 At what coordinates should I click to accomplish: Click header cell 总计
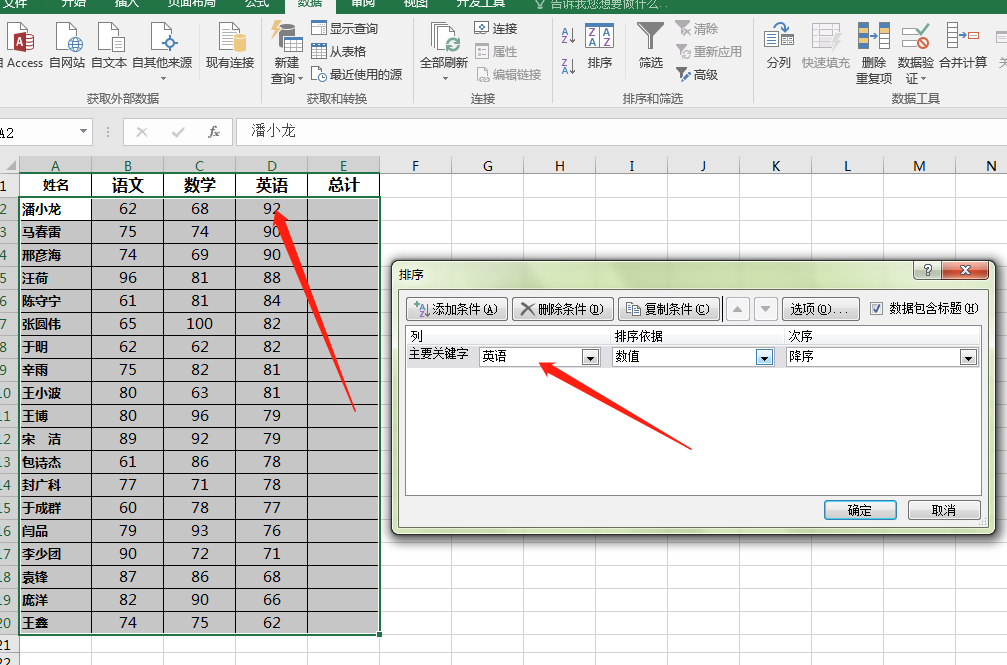[344, 185]
